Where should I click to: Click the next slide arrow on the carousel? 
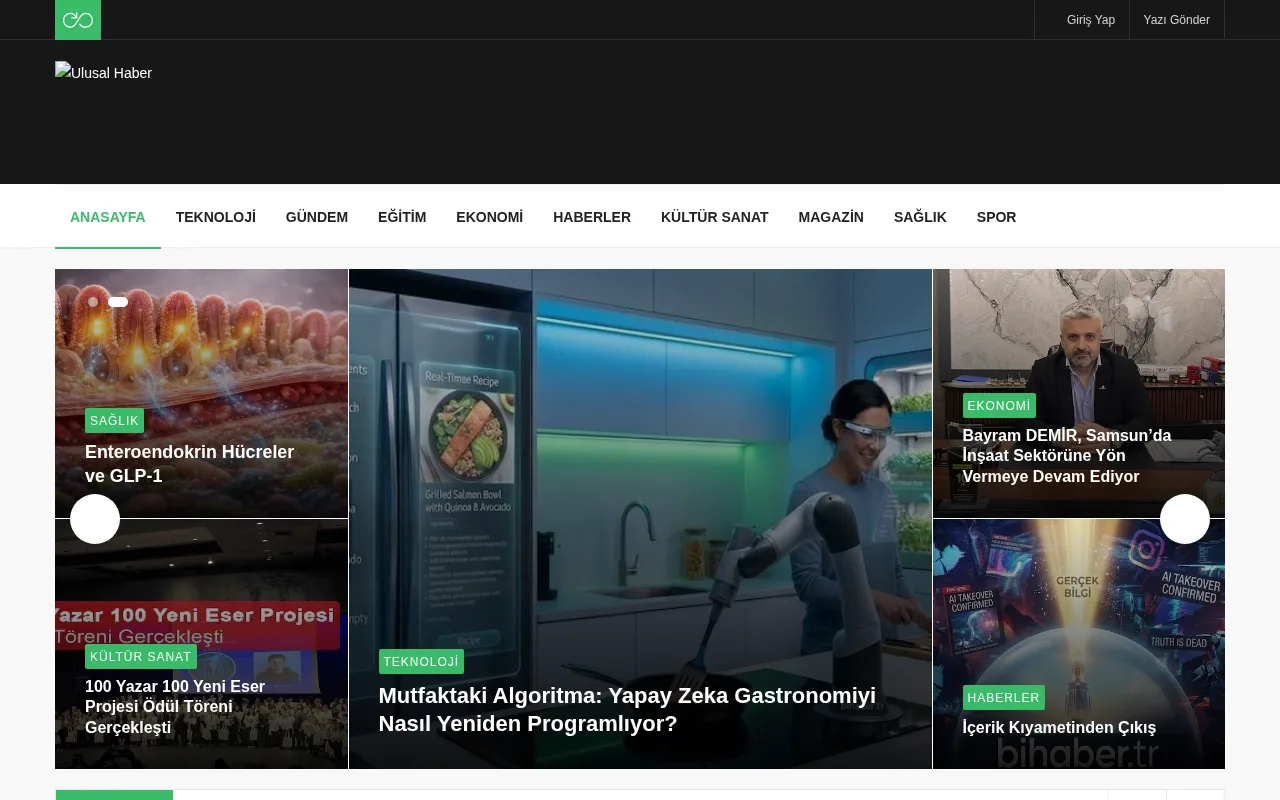point(1185,519)
